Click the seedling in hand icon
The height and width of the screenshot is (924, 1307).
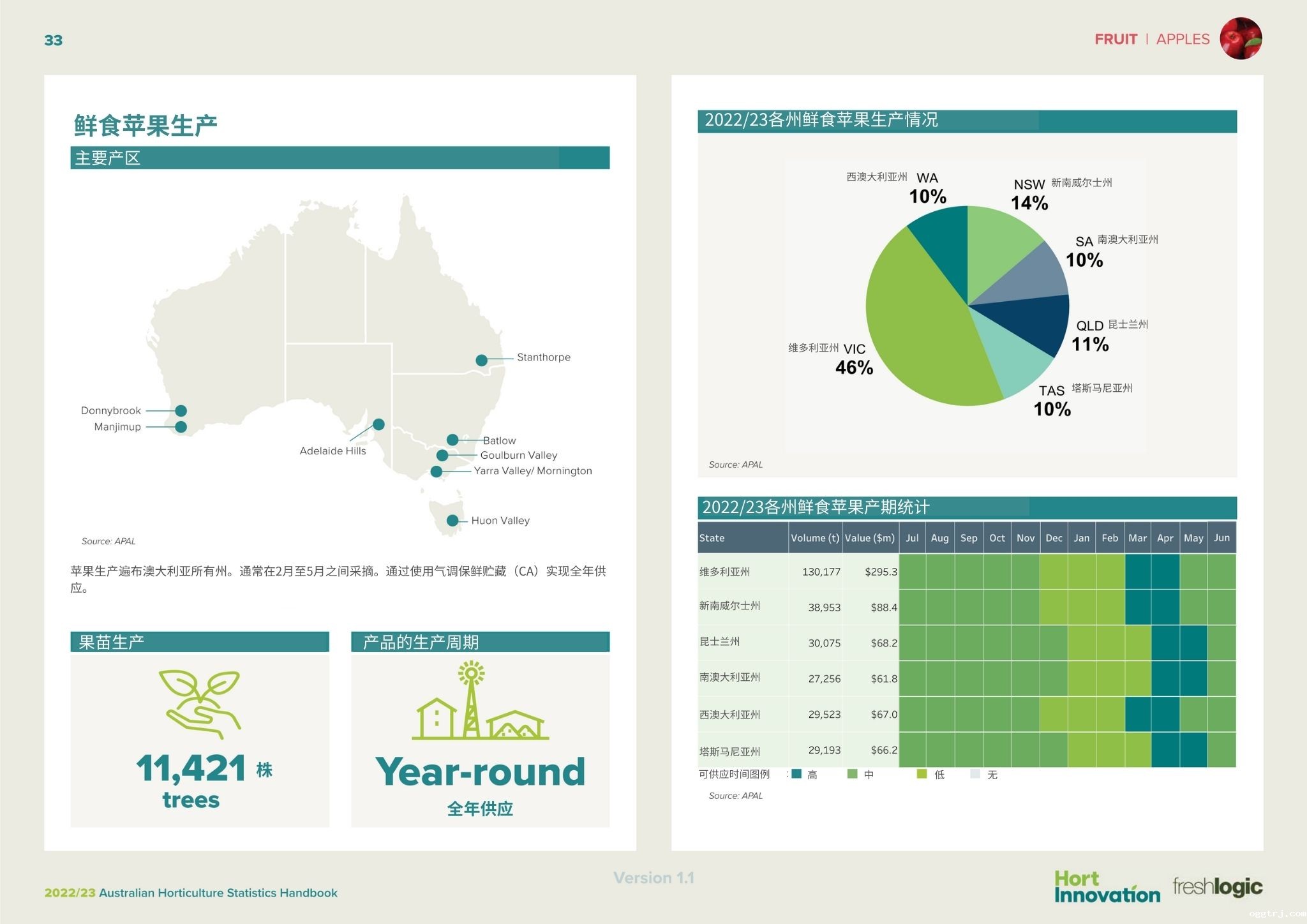point(200,704)
